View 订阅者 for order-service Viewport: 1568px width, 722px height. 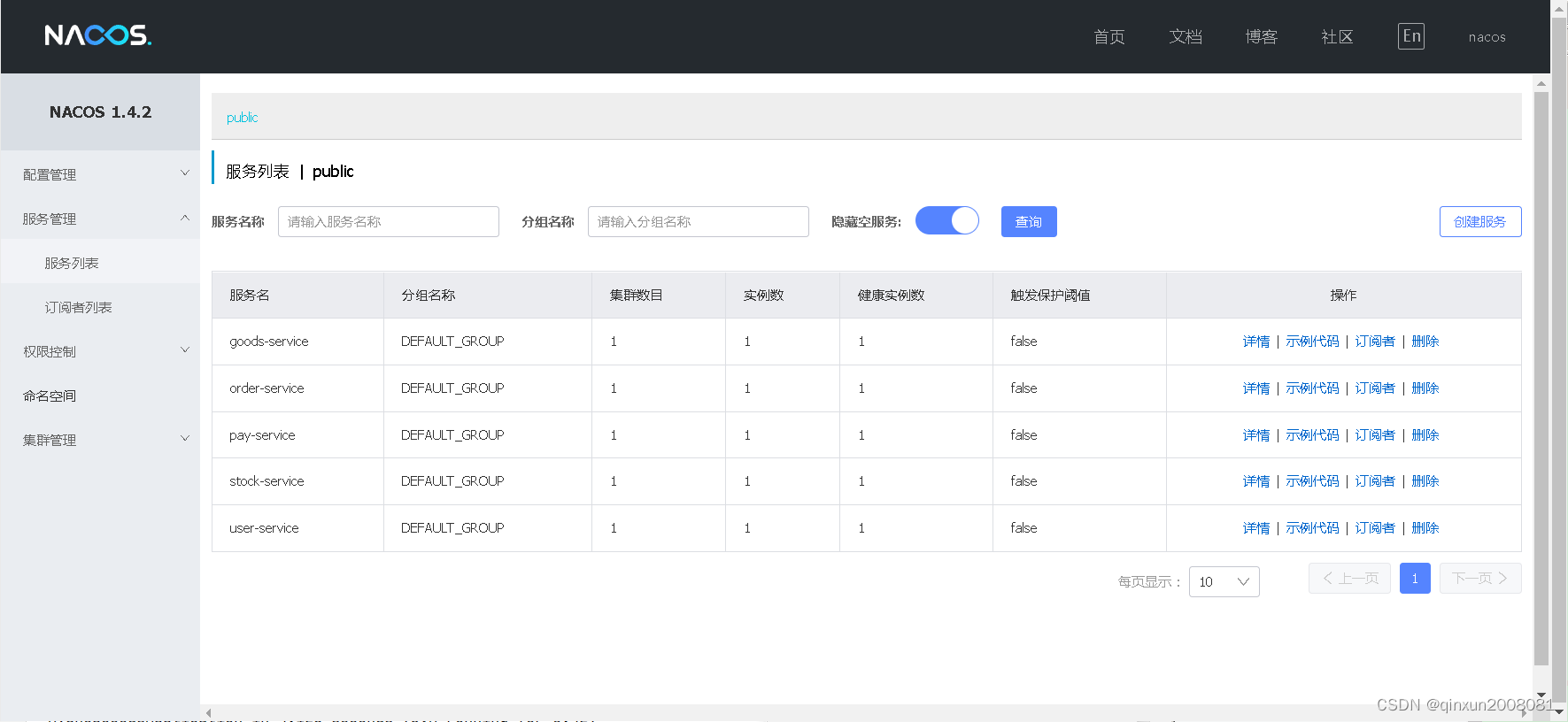point(1375,388)
